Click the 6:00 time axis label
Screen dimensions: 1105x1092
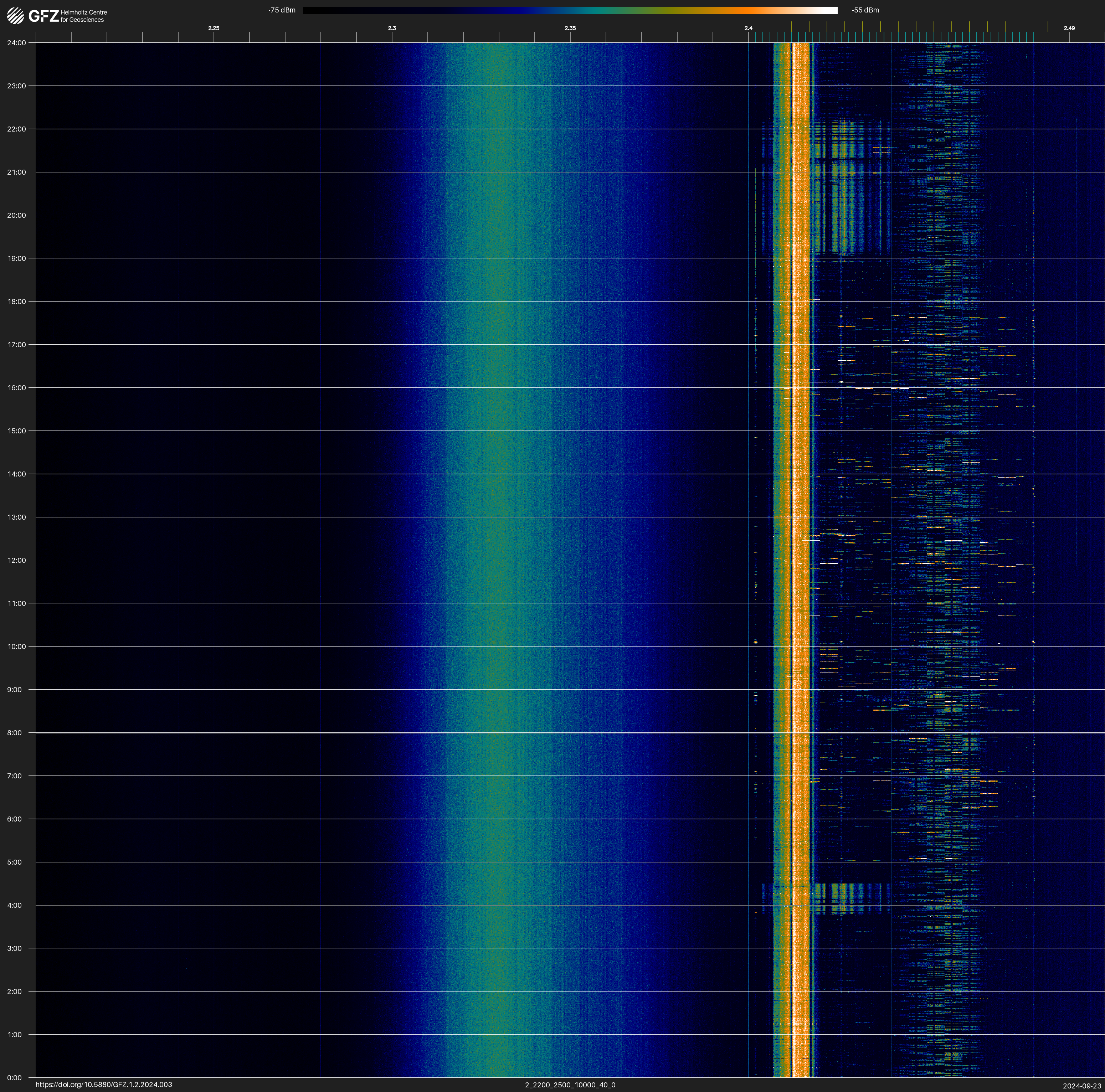coord(14,819)
